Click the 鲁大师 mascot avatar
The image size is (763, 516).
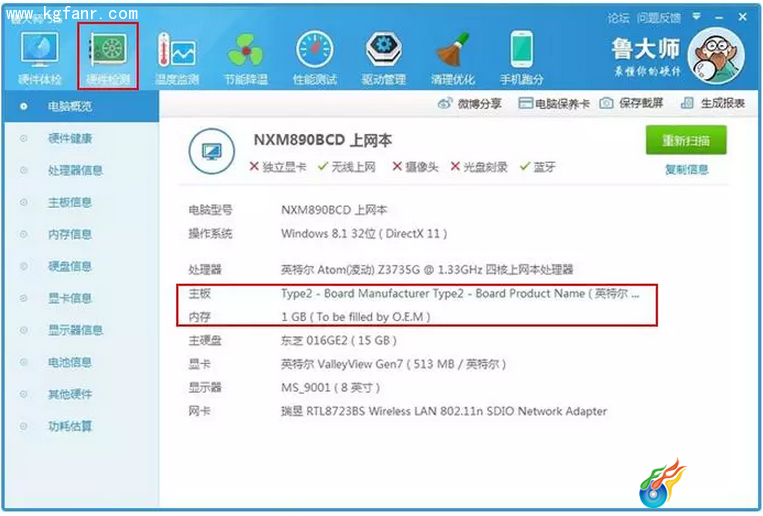click(716, 55)
